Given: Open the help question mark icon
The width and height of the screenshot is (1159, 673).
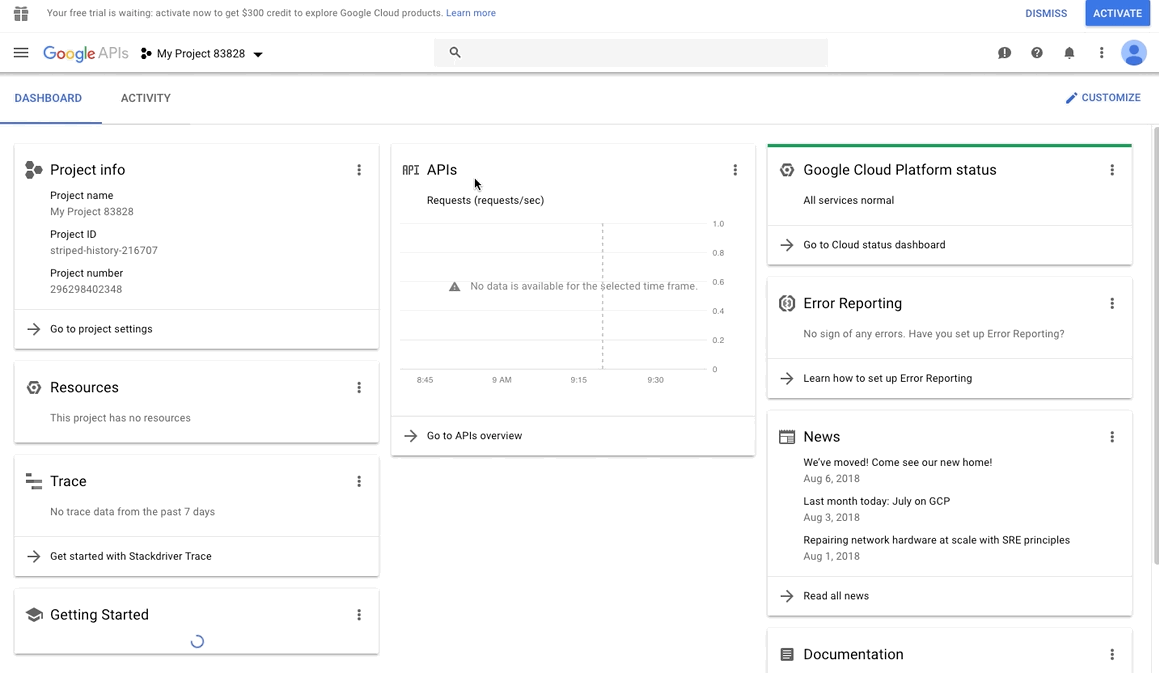Looking at the screenshot, I should [x=1037, y=53].
